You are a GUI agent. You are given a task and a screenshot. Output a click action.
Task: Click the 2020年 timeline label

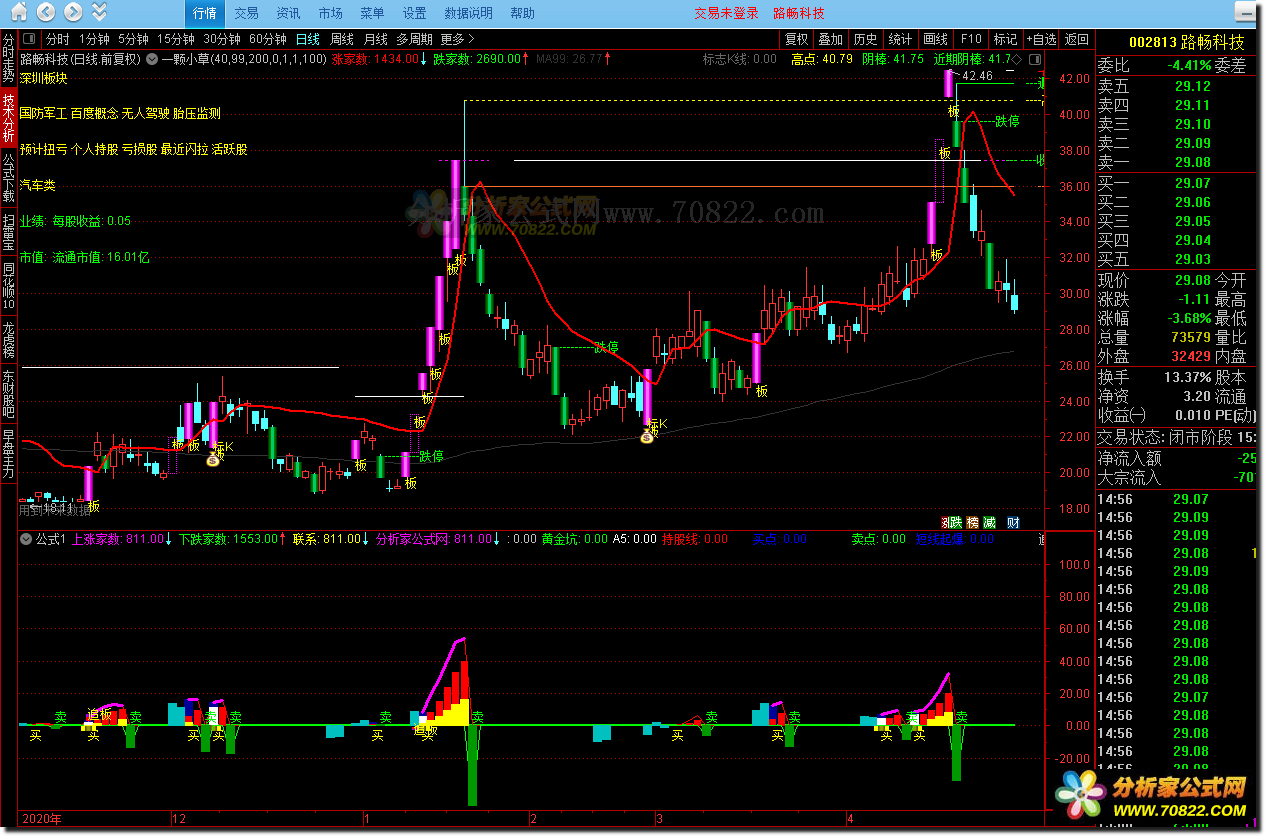click(42, 818)
